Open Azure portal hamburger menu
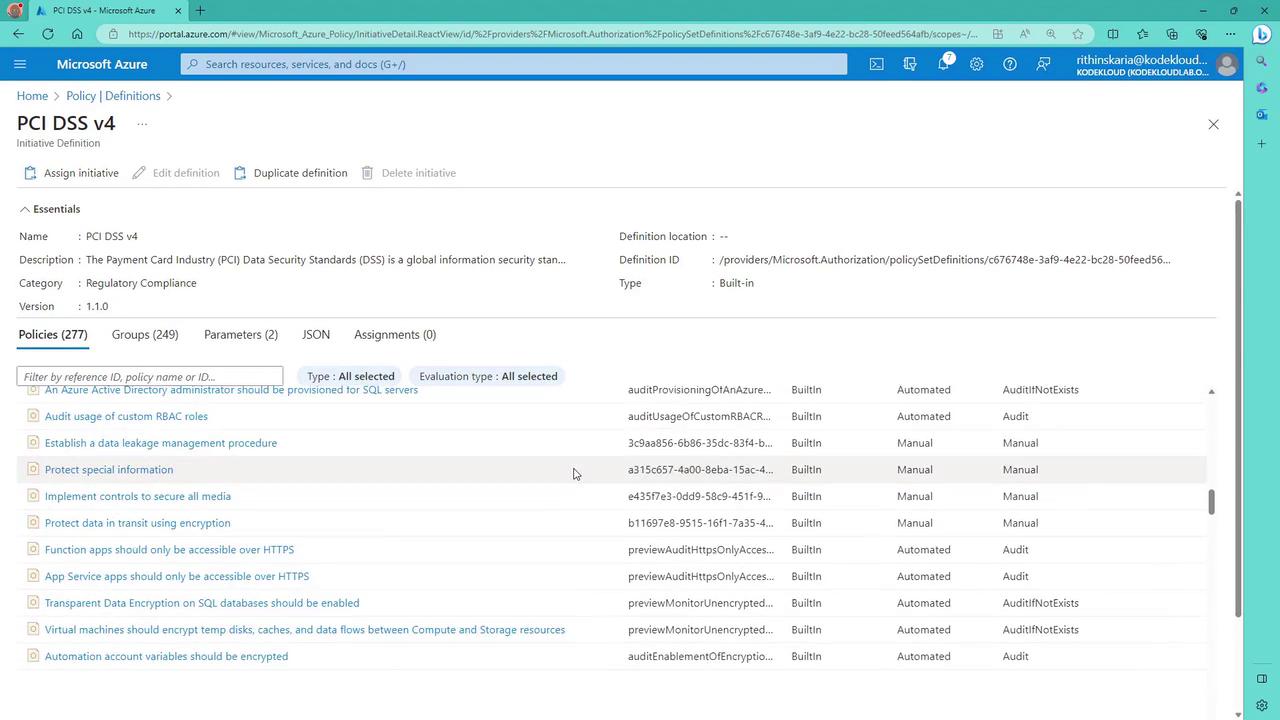1280x720 pixels. coord(20,64)
